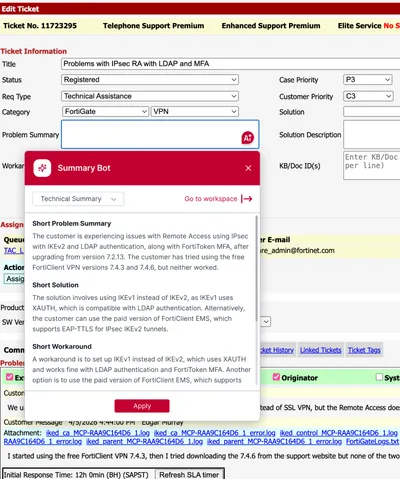Click into the Solution Description text area
Image resolution: width=400 pixels, height=479 pixels.
click(x=372, y=134)
